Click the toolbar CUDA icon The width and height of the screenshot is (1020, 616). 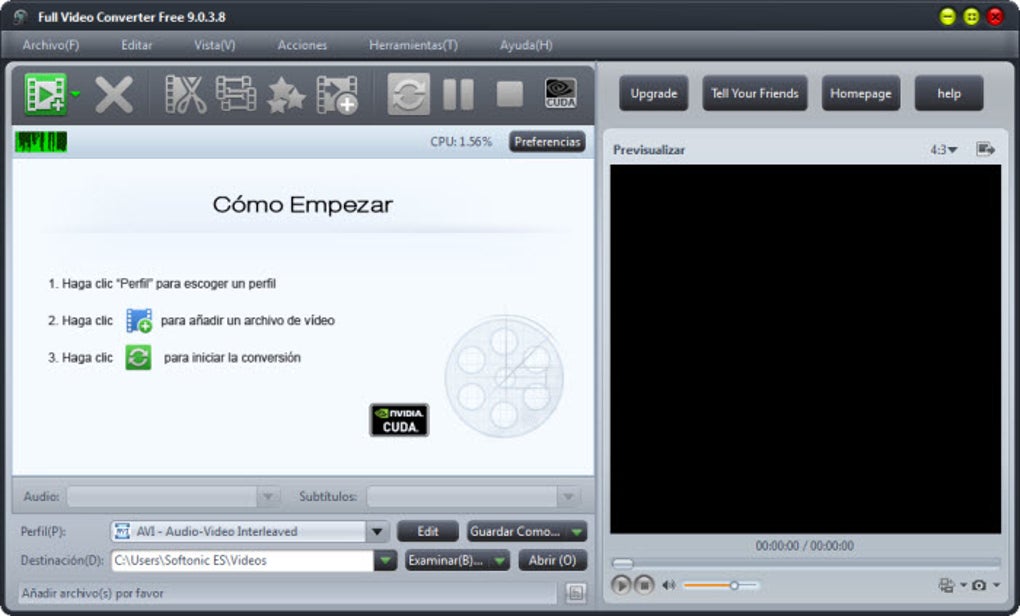560,94
